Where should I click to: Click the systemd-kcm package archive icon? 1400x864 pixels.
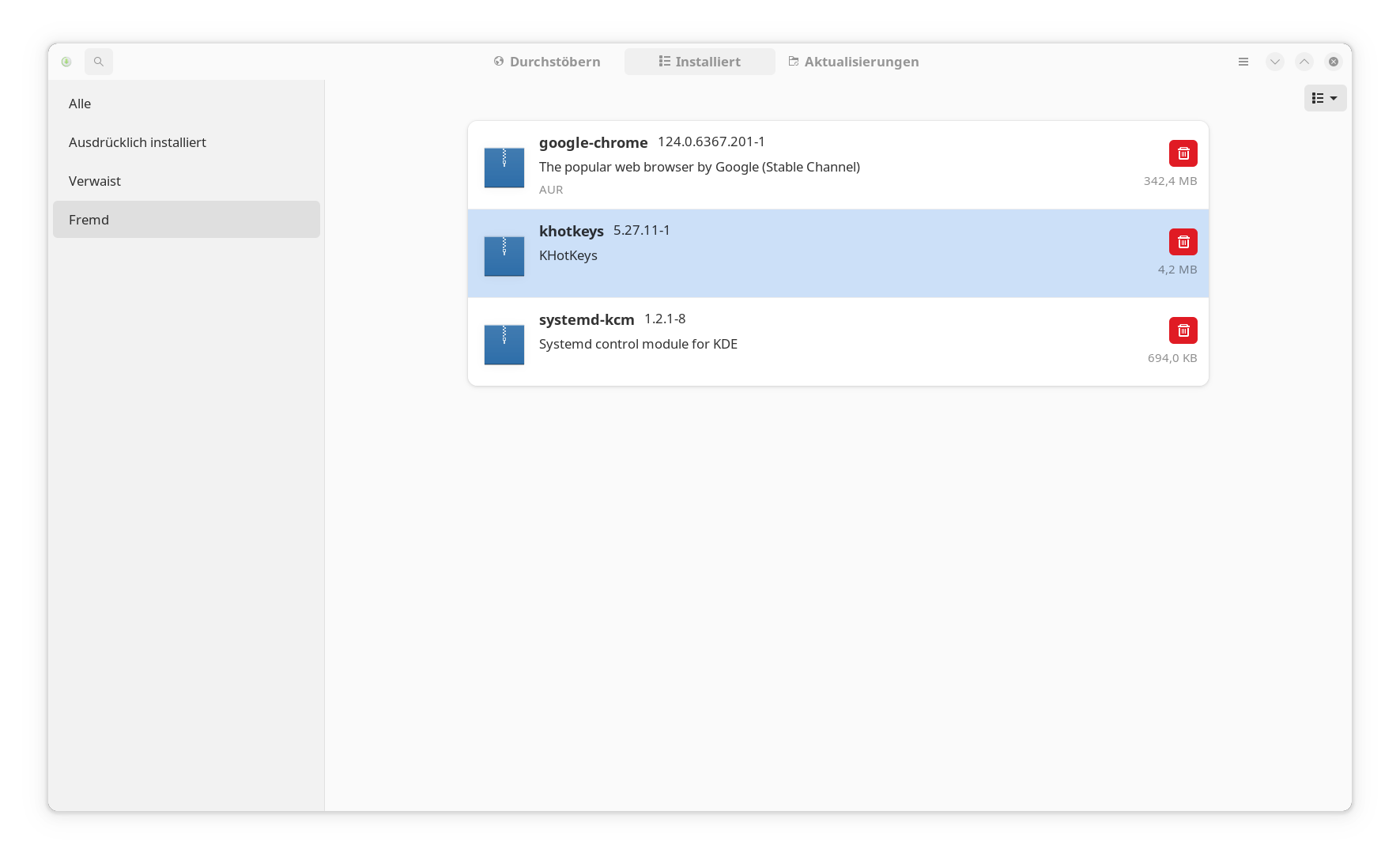pos(504,345)
